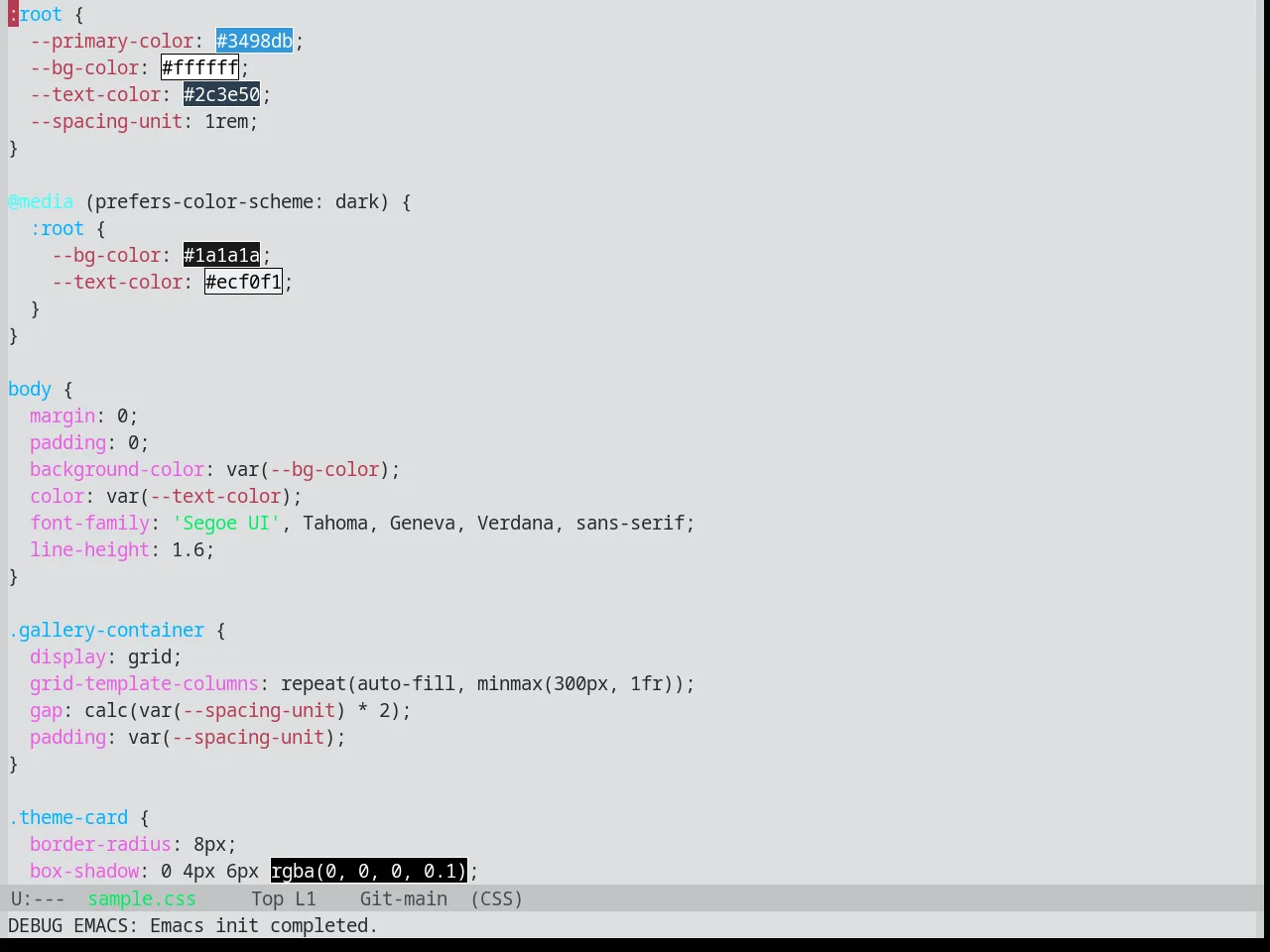Click the 1.6 line-height value
Screen dimensions: 1270x952
pyautogui.click(x=188, y=549)
